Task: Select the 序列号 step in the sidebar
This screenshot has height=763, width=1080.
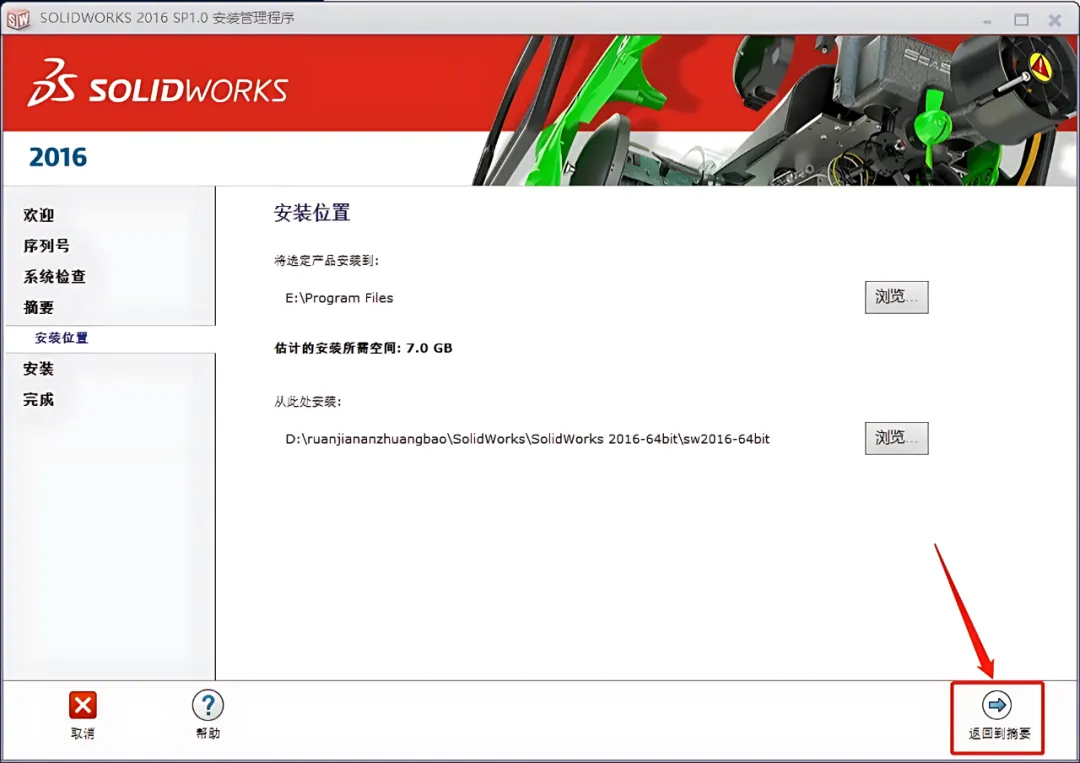Action: coord(46,246)
